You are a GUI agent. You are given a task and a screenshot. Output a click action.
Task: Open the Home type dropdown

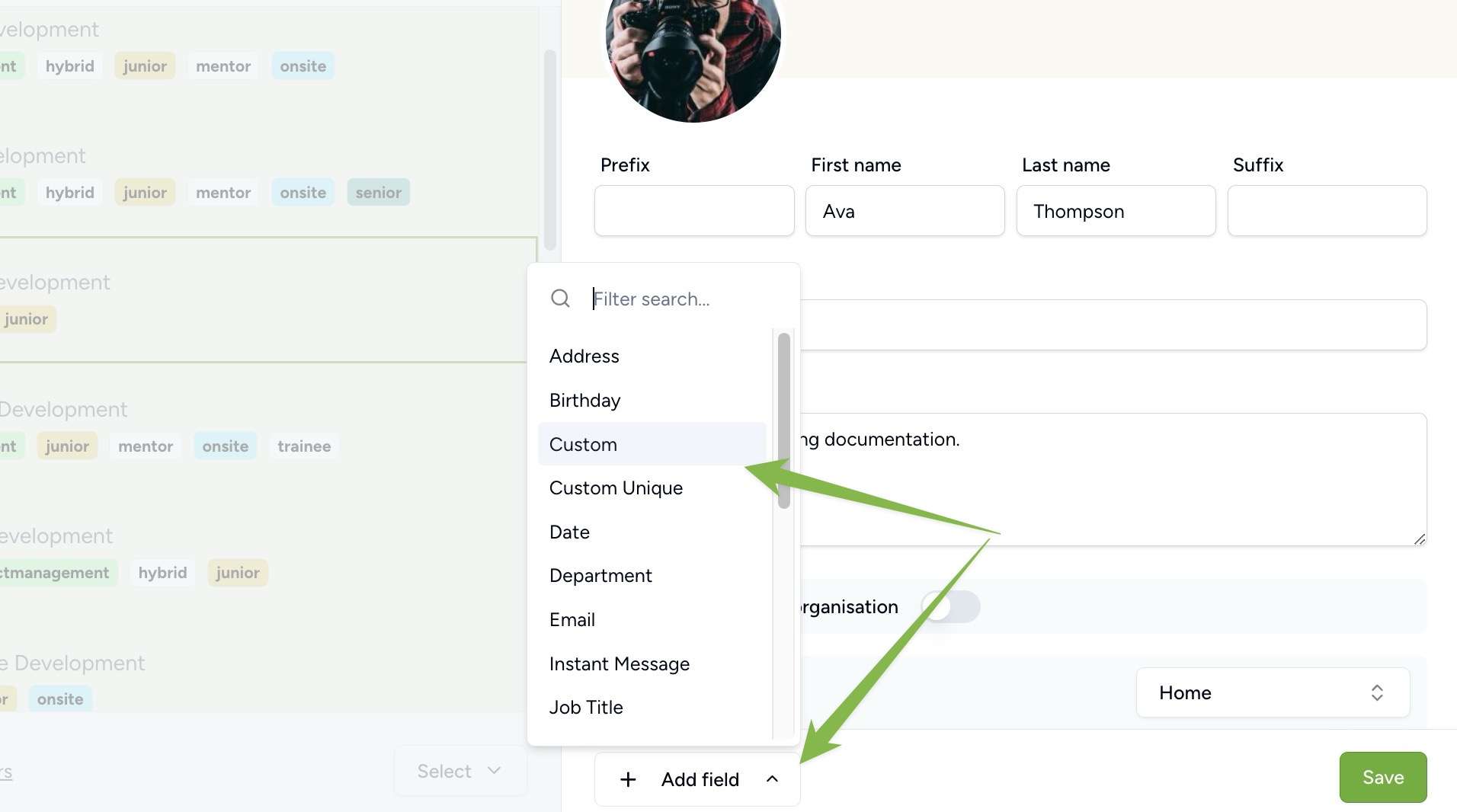coord(1273,692)
